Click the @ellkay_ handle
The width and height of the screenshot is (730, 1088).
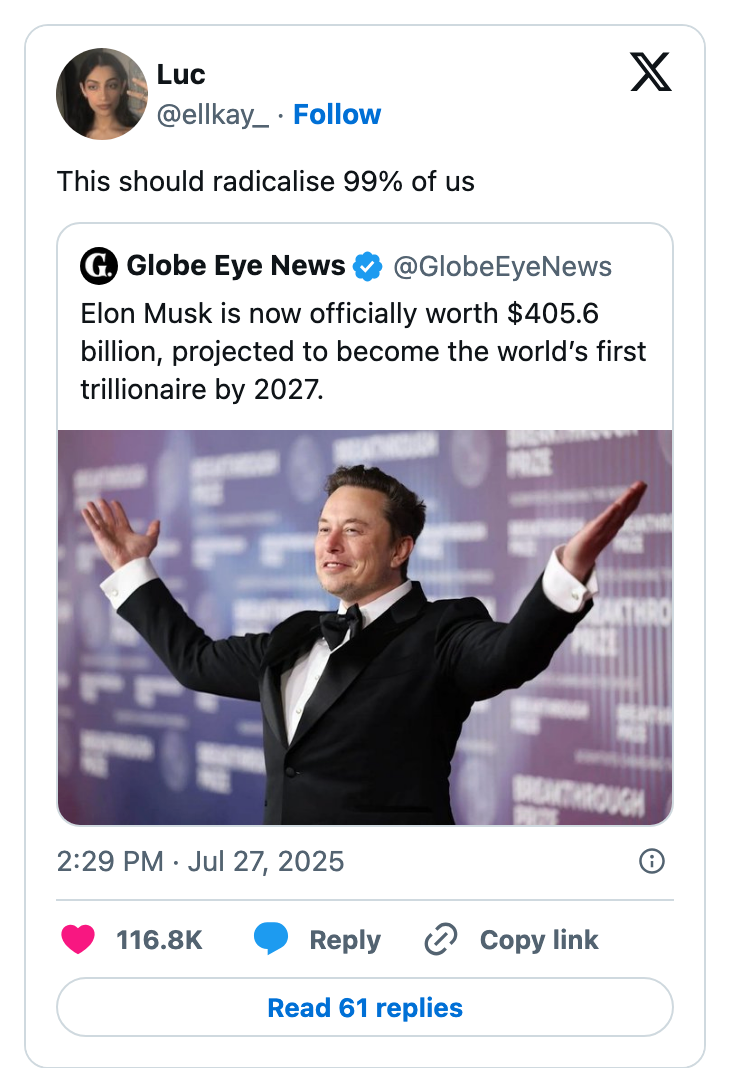pos(213,115)
